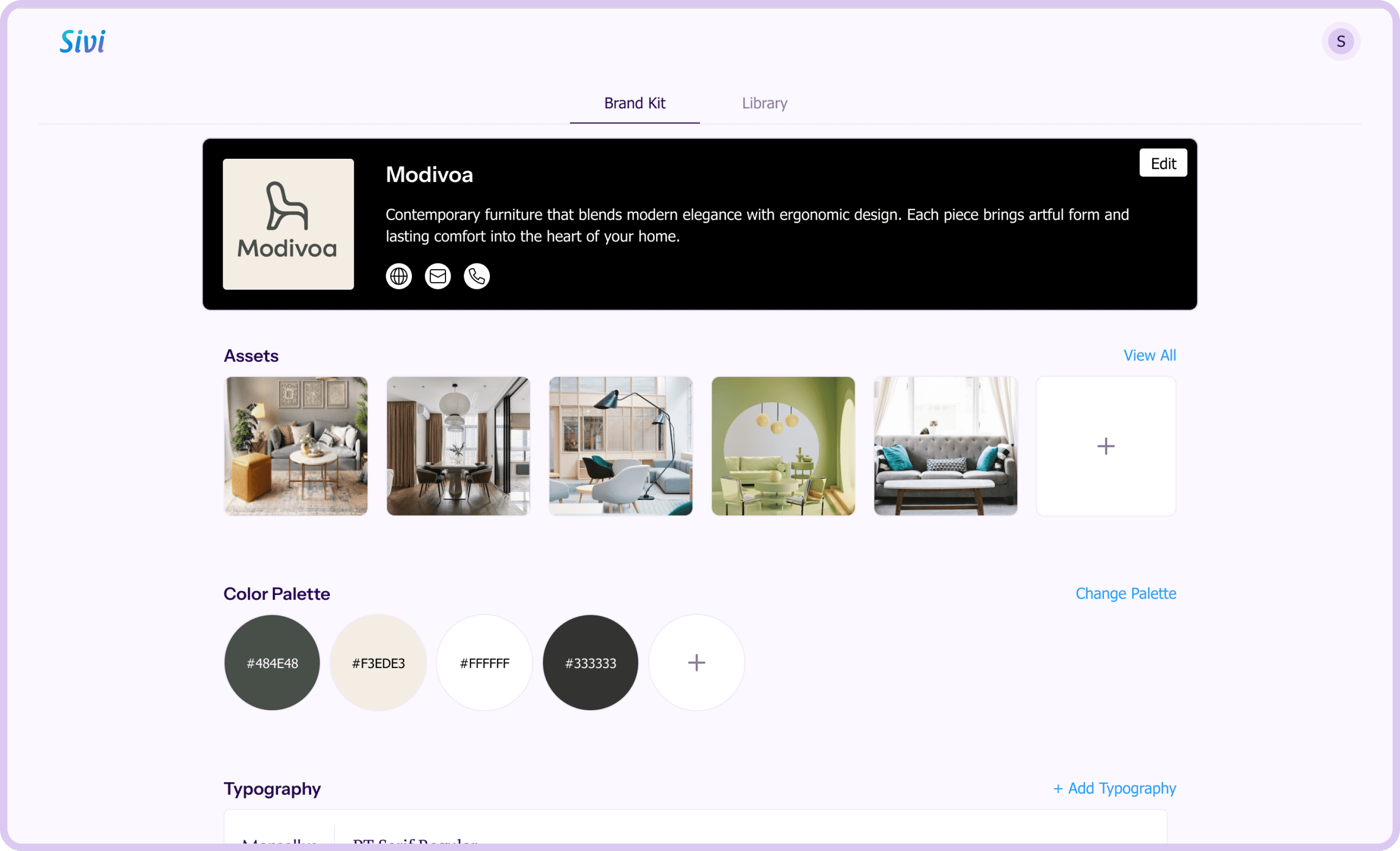This screenshot has width=1400, height=851.
Task: Add a new asset with plus tile
Action: pyautogui.click(x=1106, y=446)
